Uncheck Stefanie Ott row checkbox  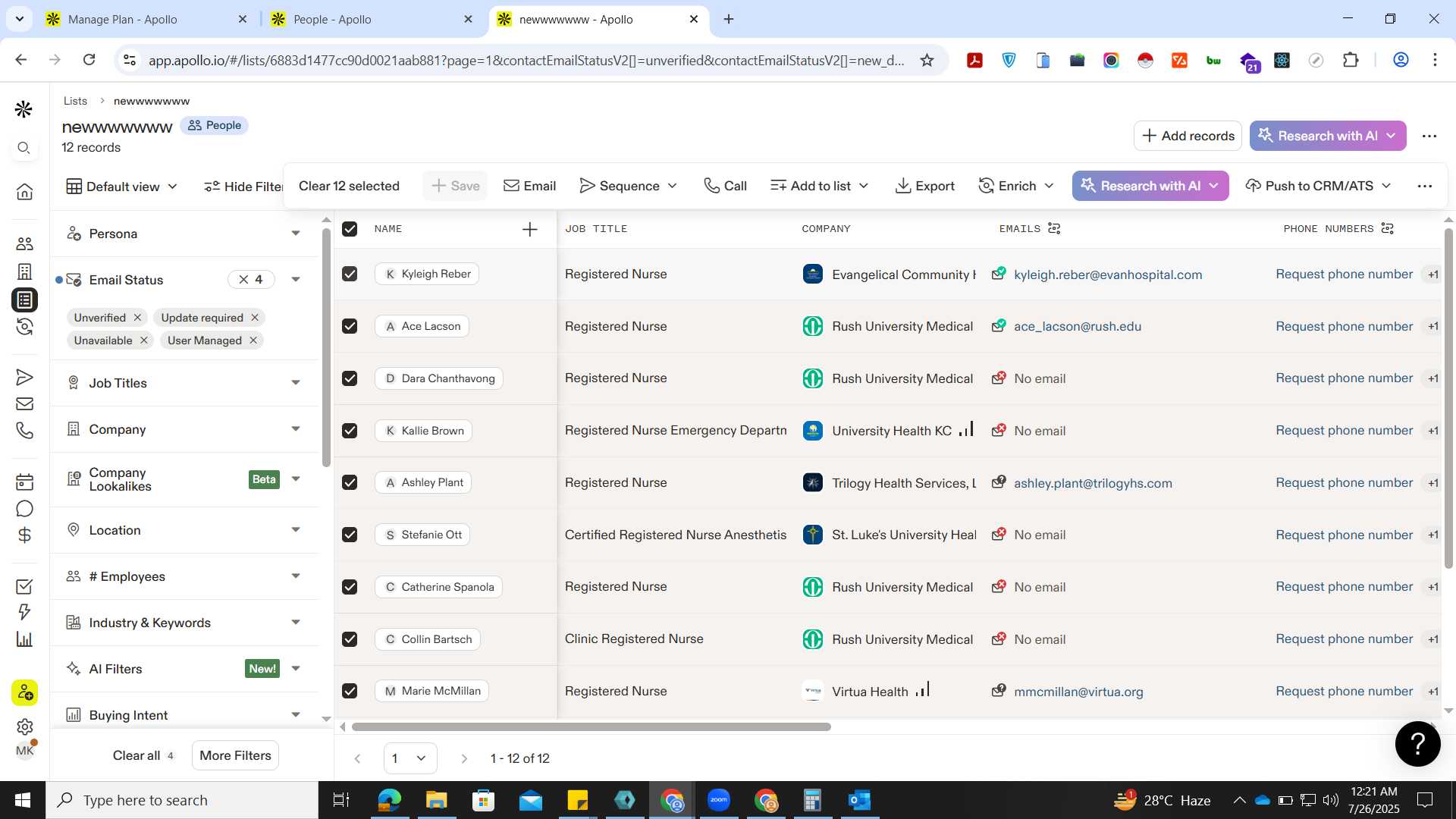pos(350,535)
